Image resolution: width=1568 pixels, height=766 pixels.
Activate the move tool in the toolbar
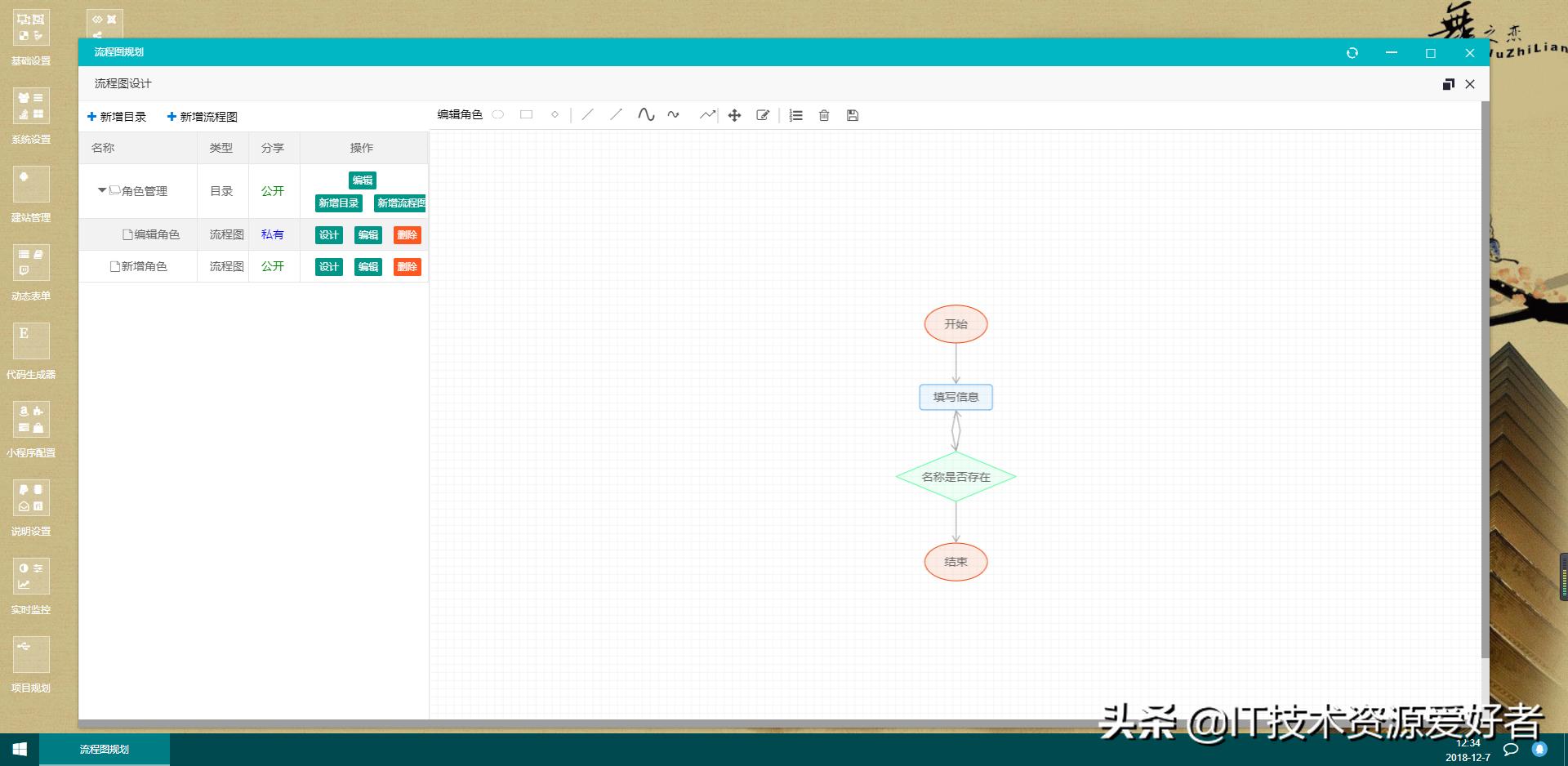pos(734,115)
